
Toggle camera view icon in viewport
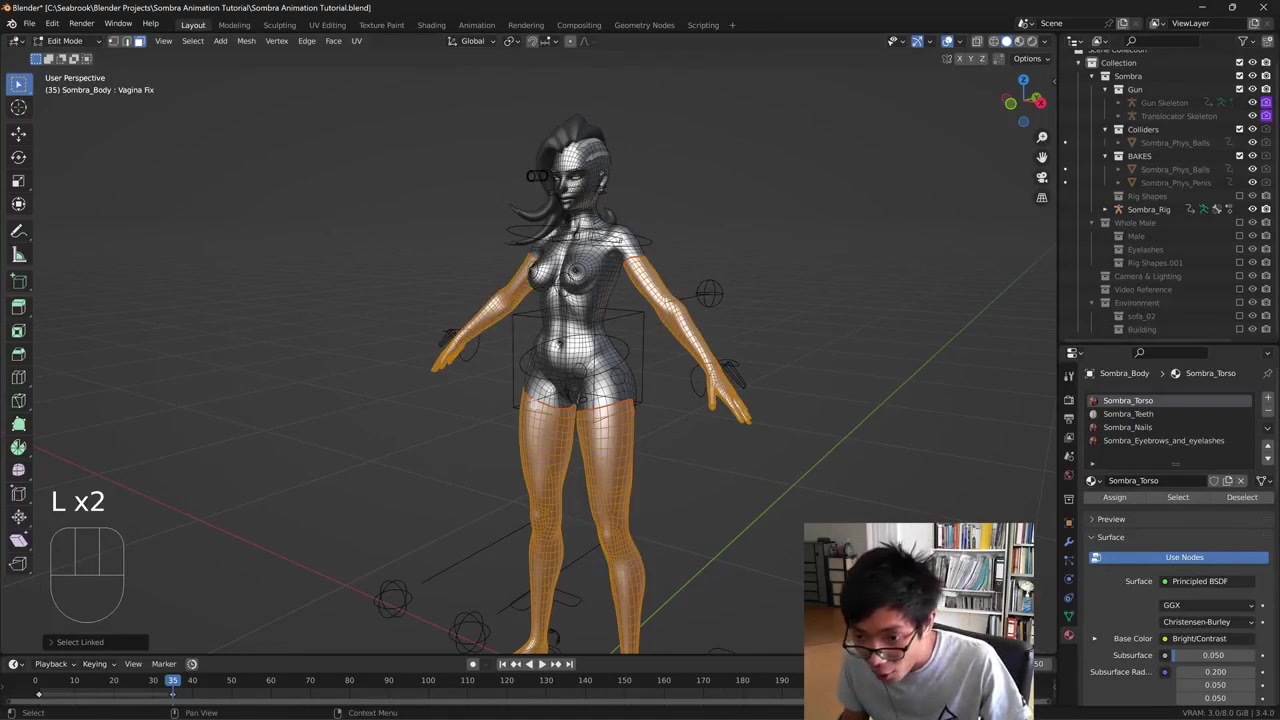1041,177
